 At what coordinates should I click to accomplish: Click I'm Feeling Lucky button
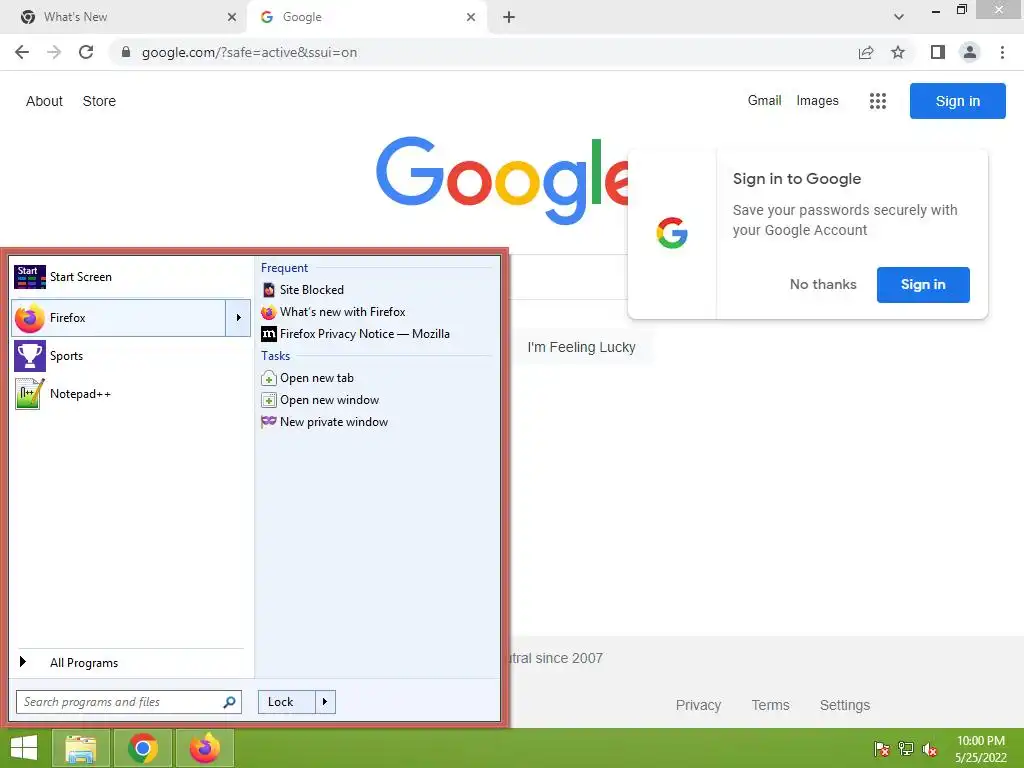[581, 347]
